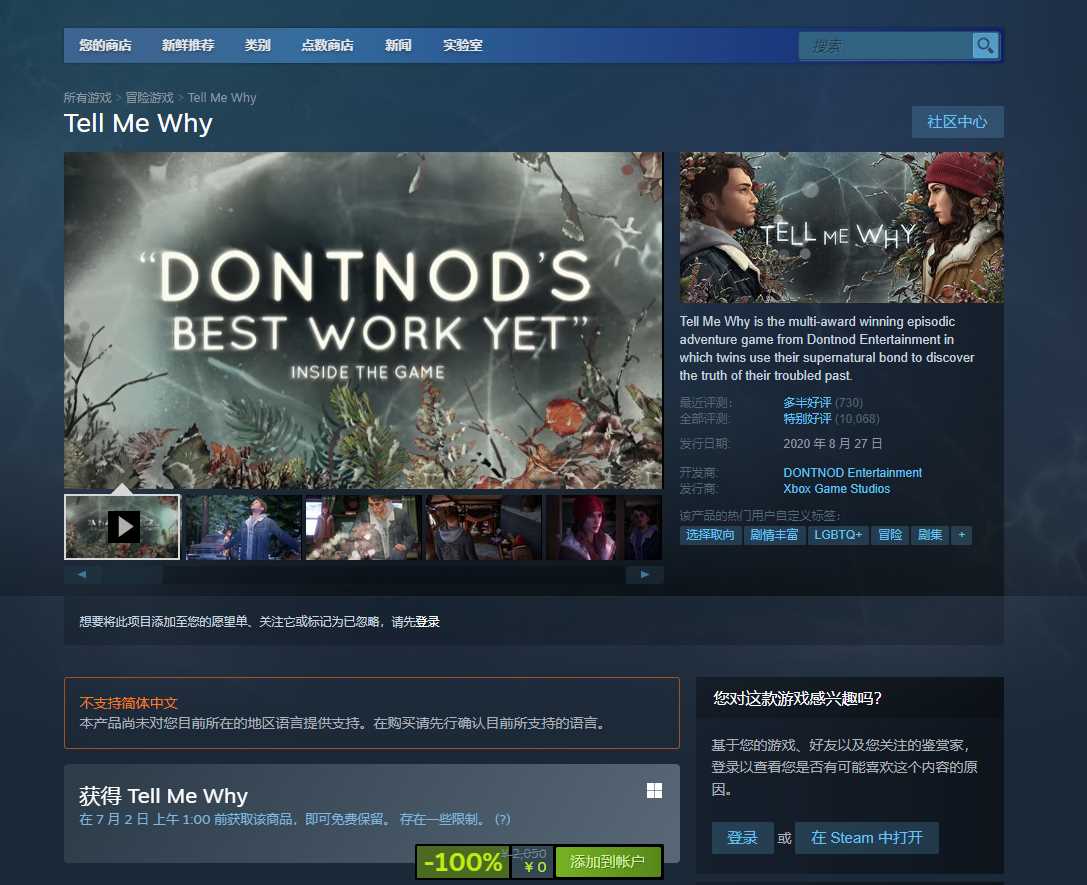Click the thumbnail strip scrollbar handle
This screenshot has width=1087, height=885.
132,575
